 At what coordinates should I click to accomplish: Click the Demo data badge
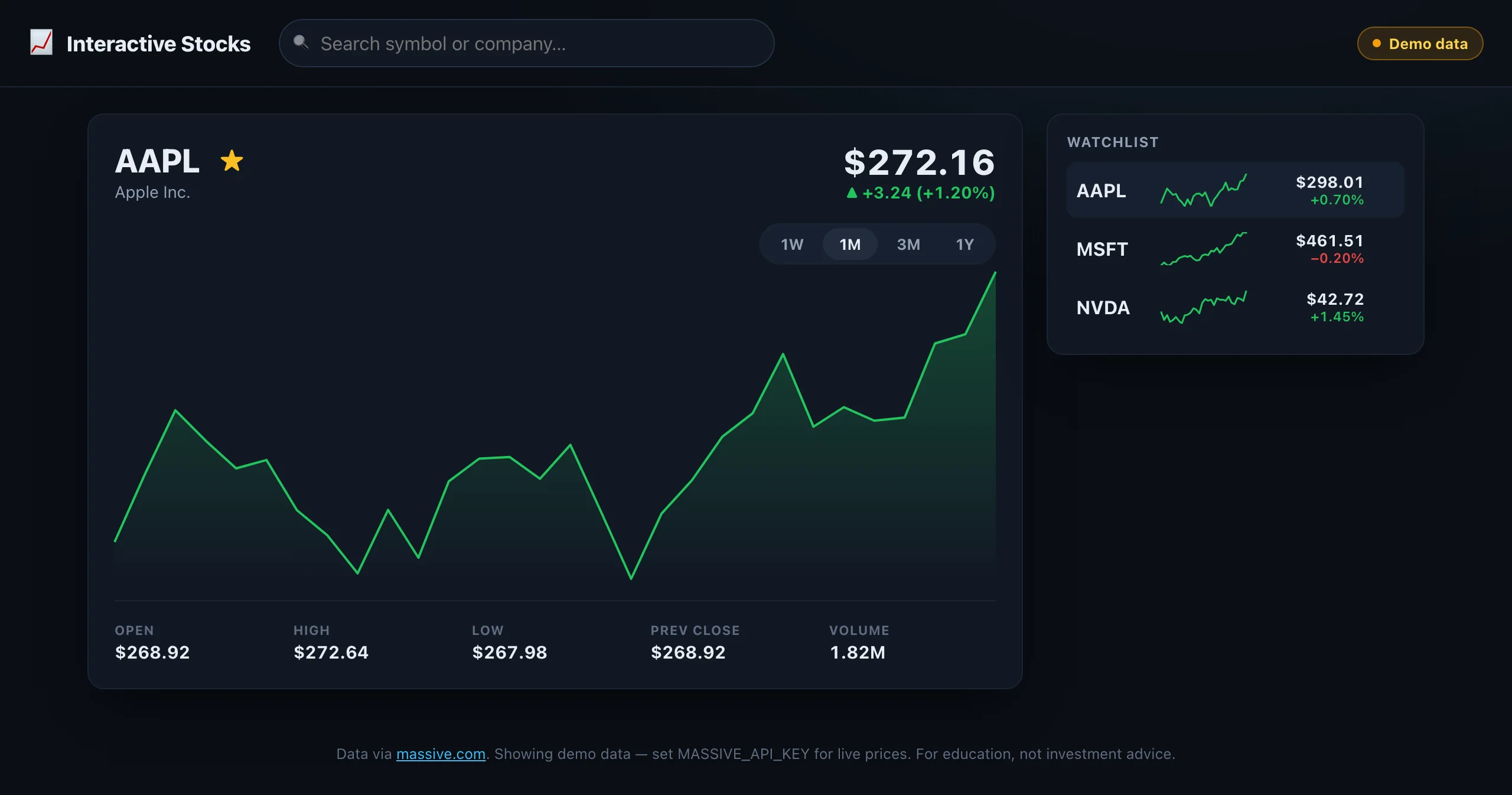coord(1420,44)
